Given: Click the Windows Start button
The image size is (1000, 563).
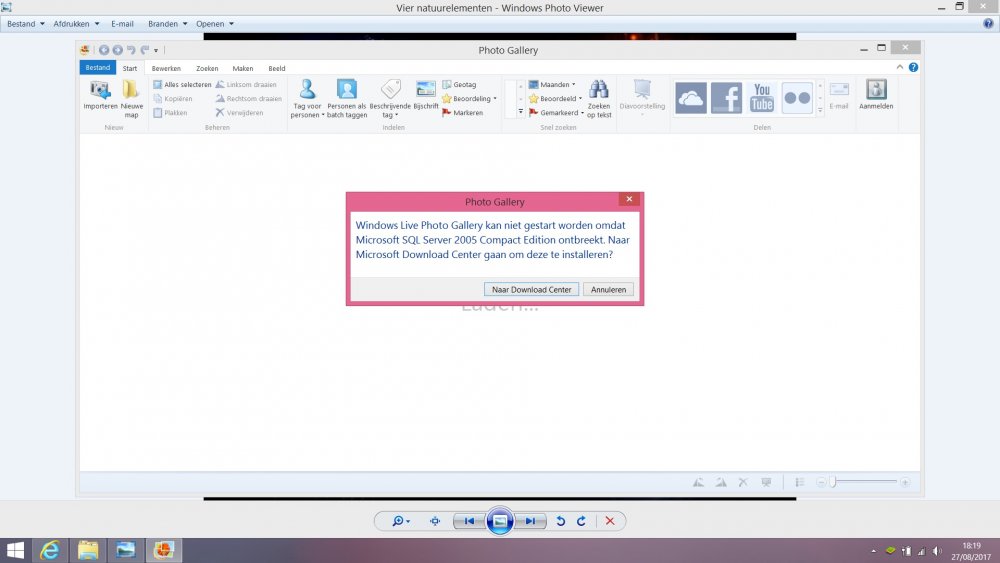Looking at the screenshot, I should pyautogui.click(x=16, y=550).
